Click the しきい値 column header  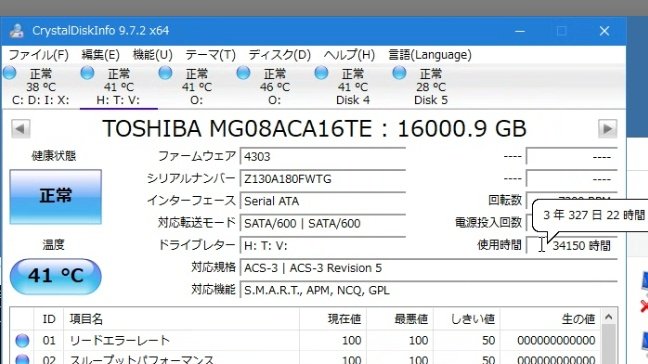pyautogui.click(x=467, y=319)
